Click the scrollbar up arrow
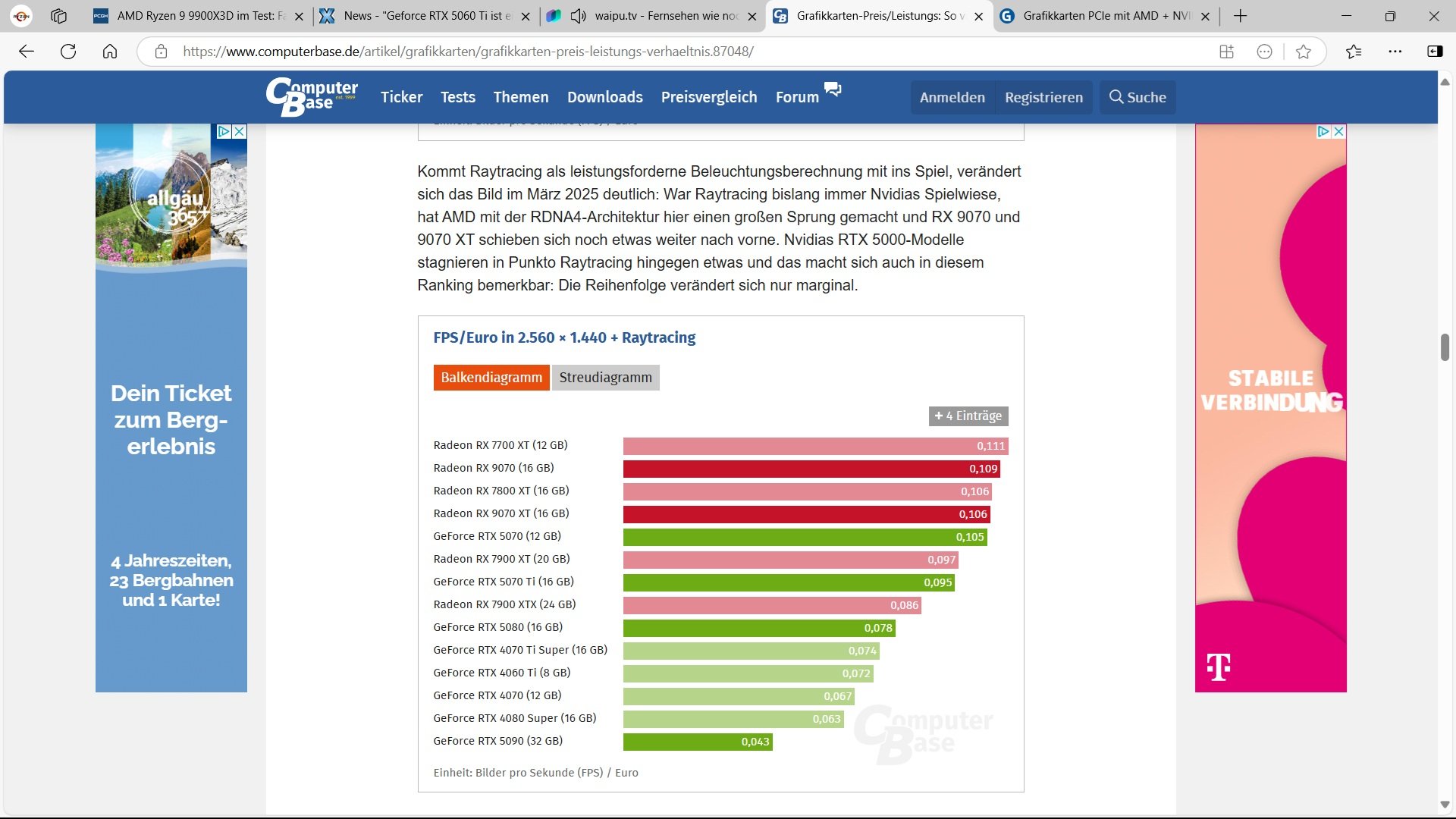The width and height of the screenshot is (1456, 819). (x=1445, y=81)
